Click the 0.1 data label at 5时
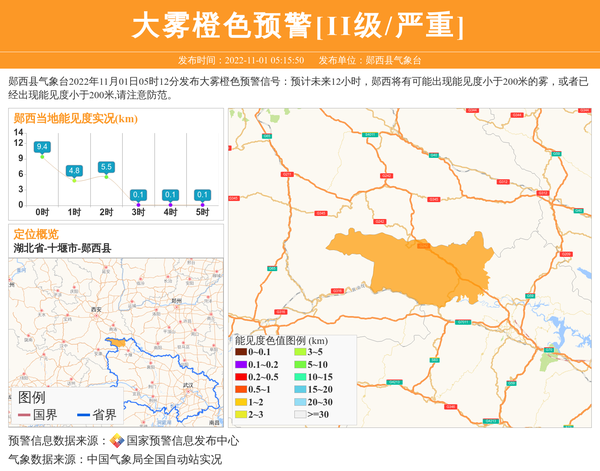Image resolution: width=600 pixels, height=471 pixels. coord(202,195)
